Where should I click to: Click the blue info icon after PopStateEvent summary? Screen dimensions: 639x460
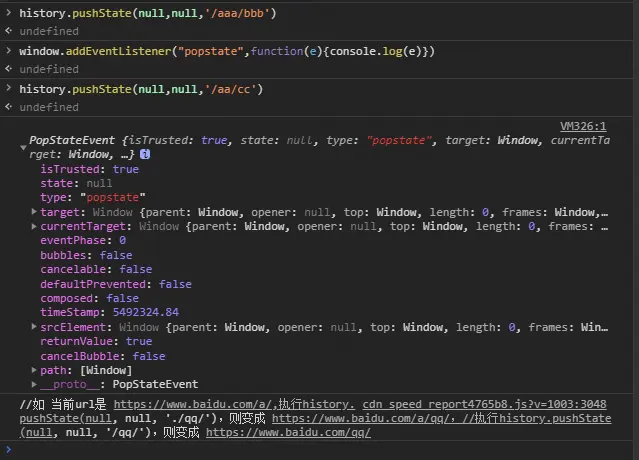click(145, 154)
